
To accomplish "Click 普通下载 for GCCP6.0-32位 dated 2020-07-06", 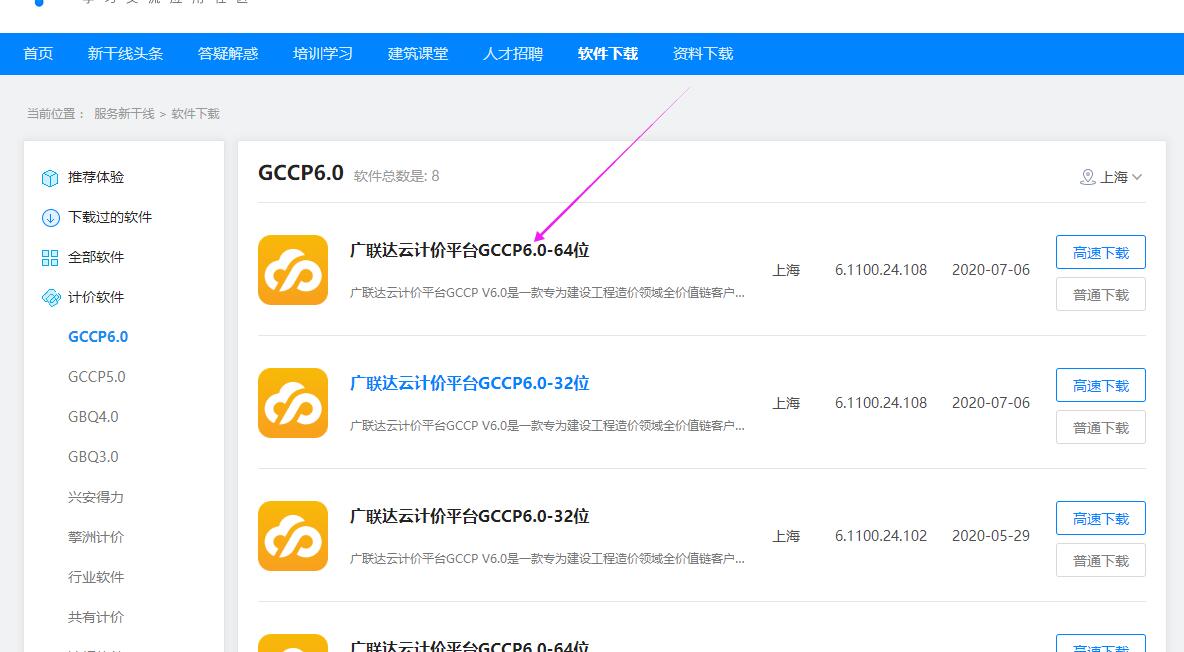I will [x=1100, y=428].
